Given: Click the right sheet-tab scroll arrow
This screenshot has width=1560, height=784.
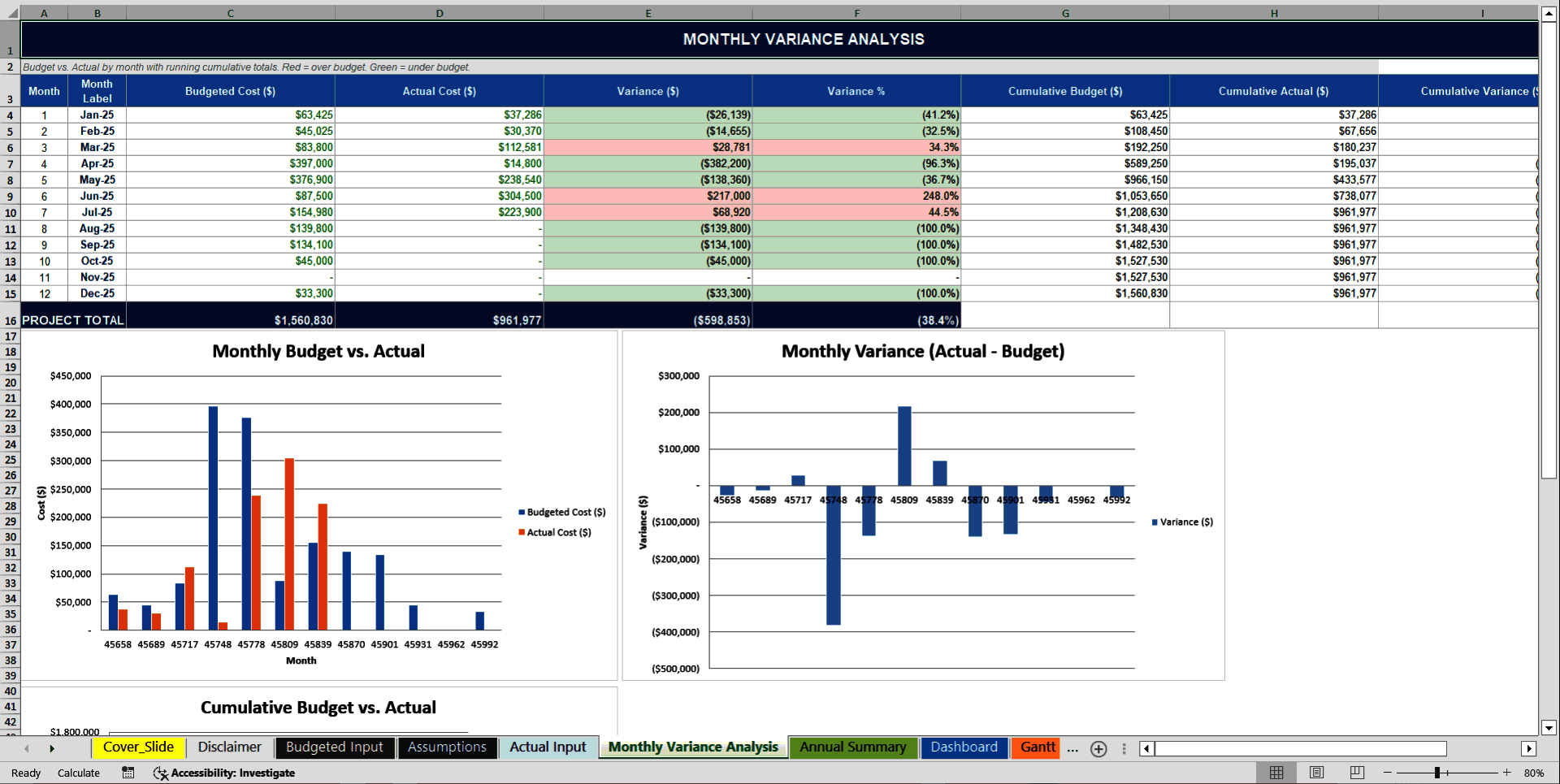Looking at the screenshot, I should click(x=52, y=748).
